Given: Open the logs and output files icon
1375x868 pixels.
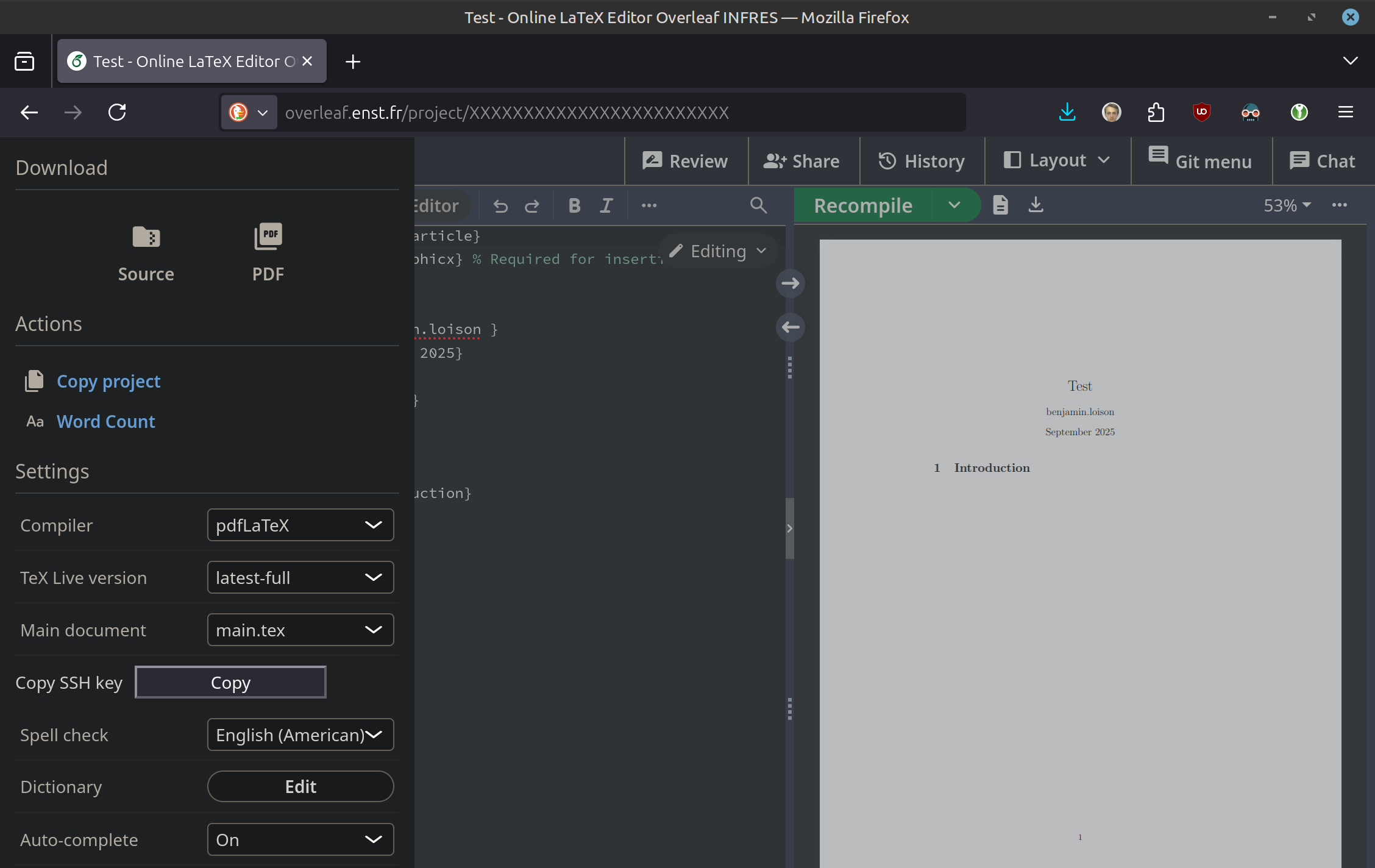Looking at the screenshot, I should pos(1000,205).
